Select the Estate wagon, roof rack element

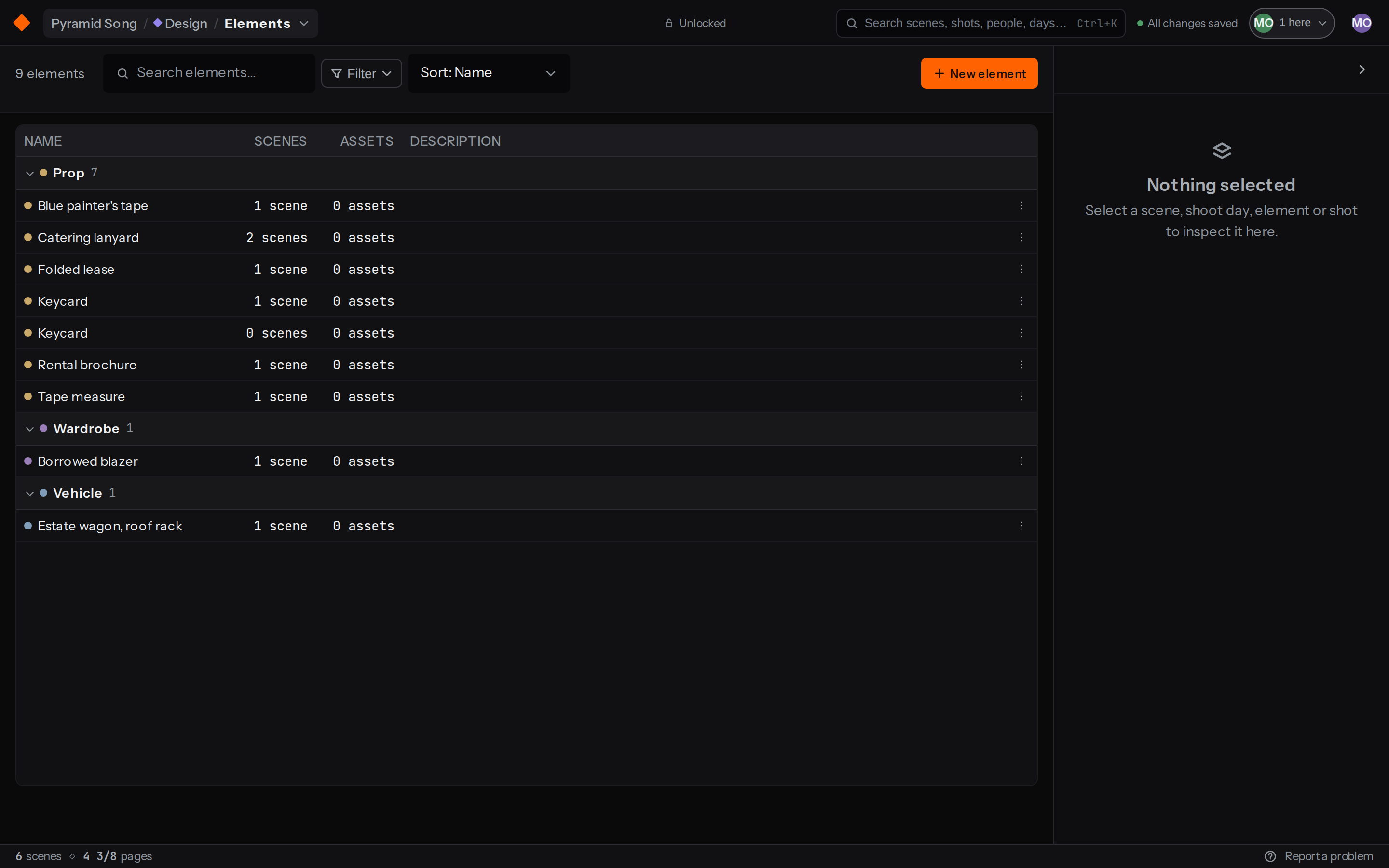[x=109, y=526]
